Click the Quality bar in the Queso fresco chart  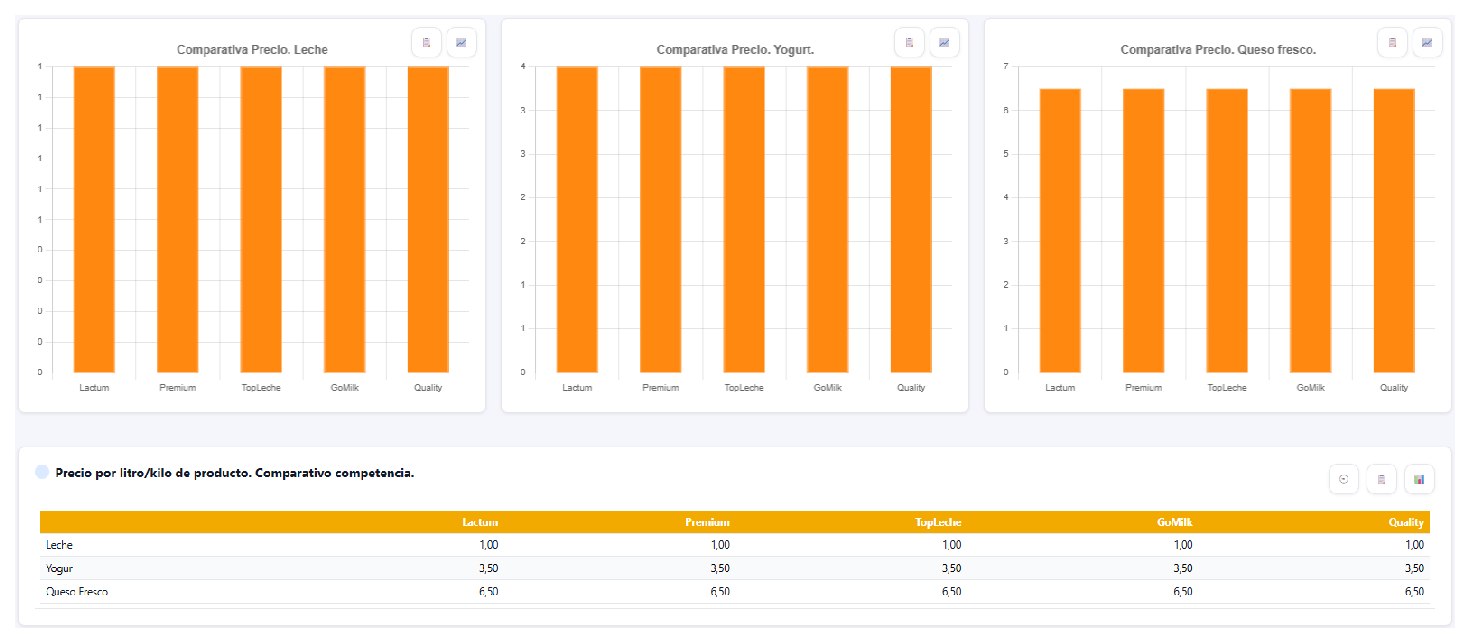[x=1394, y=230]
